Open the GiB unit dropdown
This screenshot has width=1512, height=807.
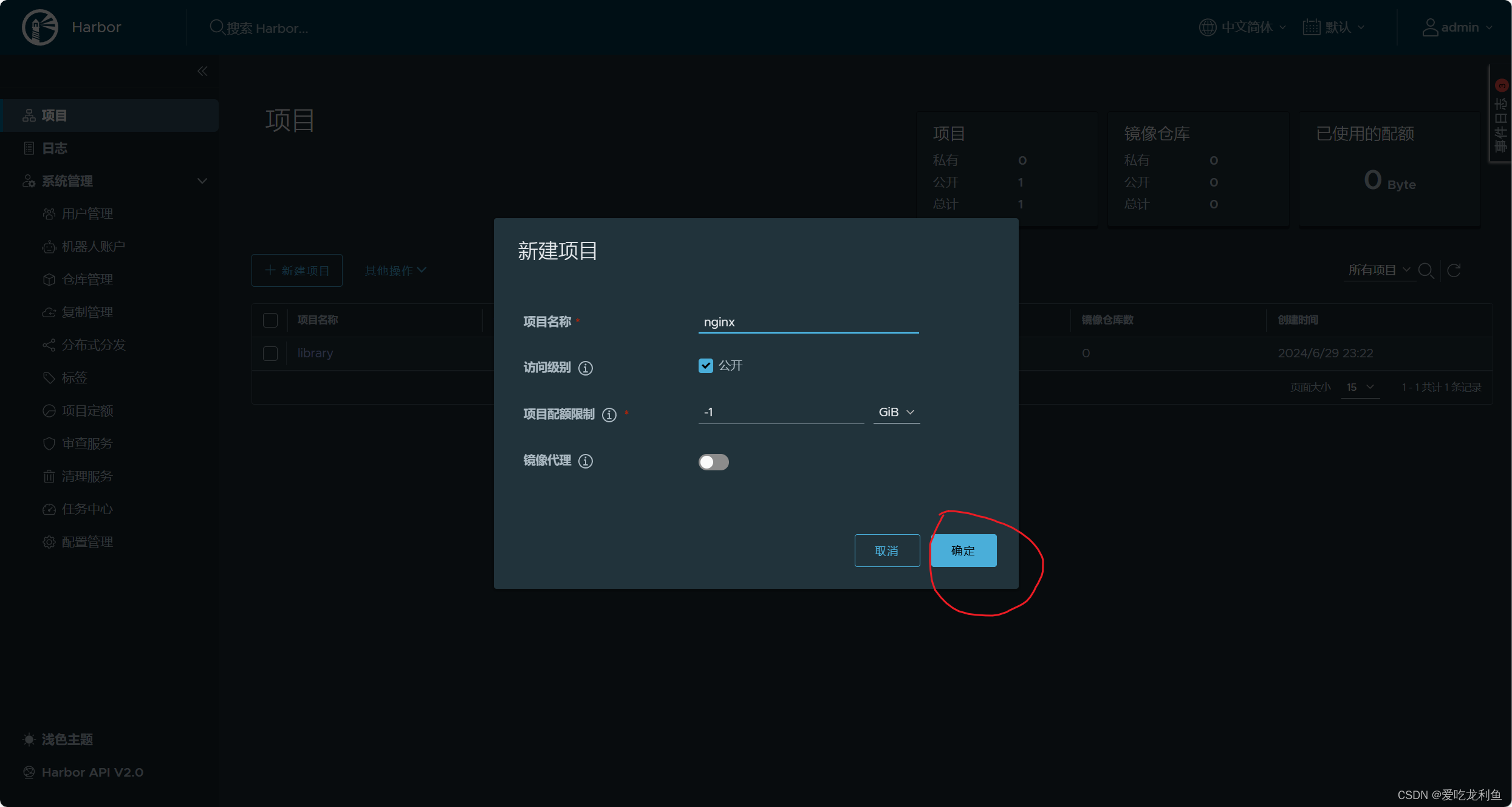897,412
